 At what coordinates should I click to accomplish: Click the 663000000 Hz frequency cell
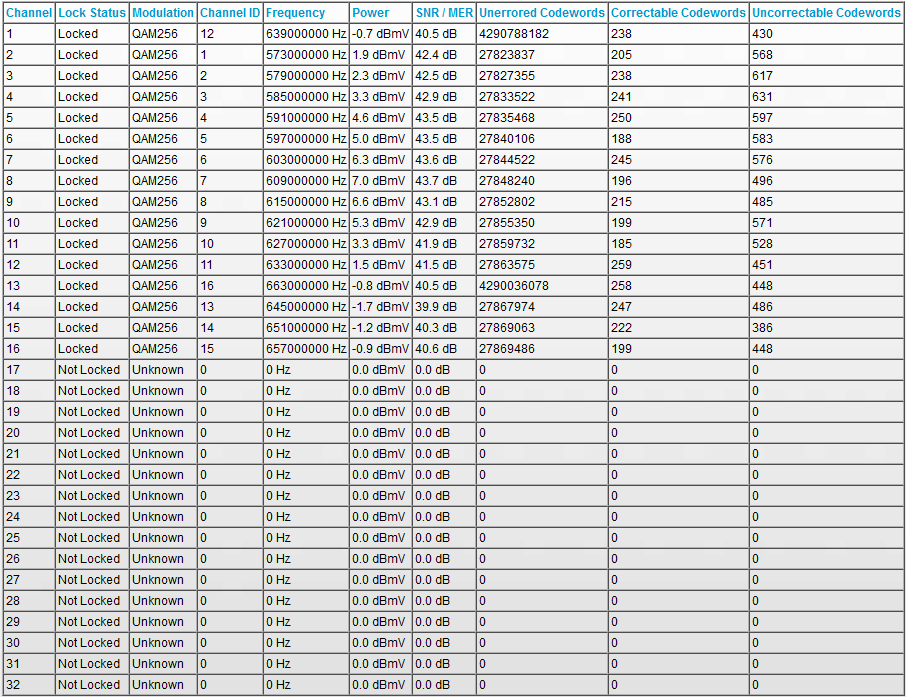click(x=305, y=286)
